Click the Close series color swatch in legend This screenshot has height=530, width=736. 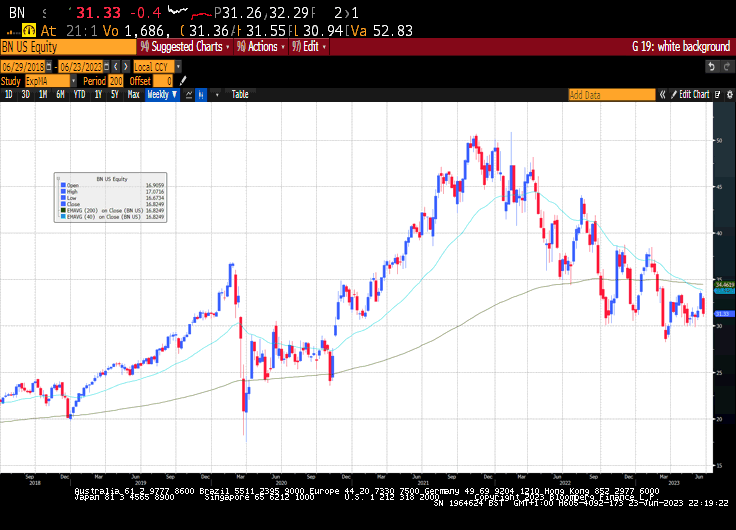(x=63, y=204)
